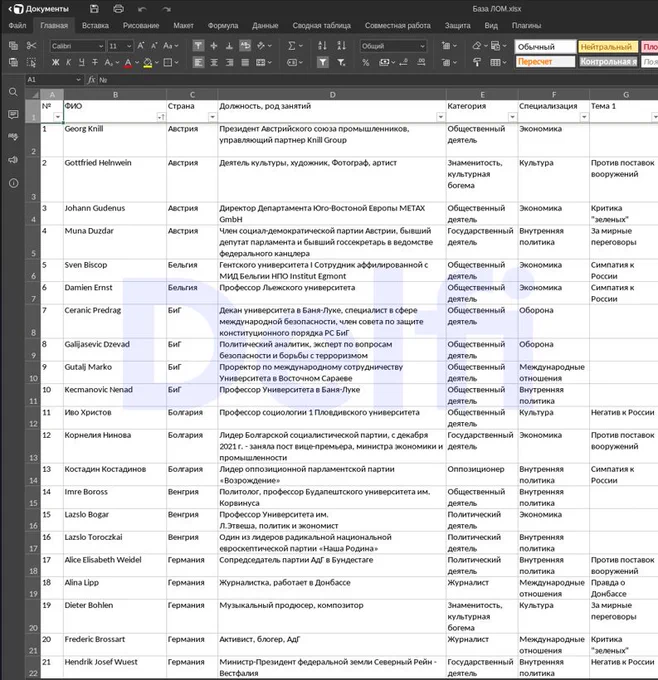Center text horizontally in cells
Screen dimensions: 658x680
pyautogui.click(x=214, y=62)
